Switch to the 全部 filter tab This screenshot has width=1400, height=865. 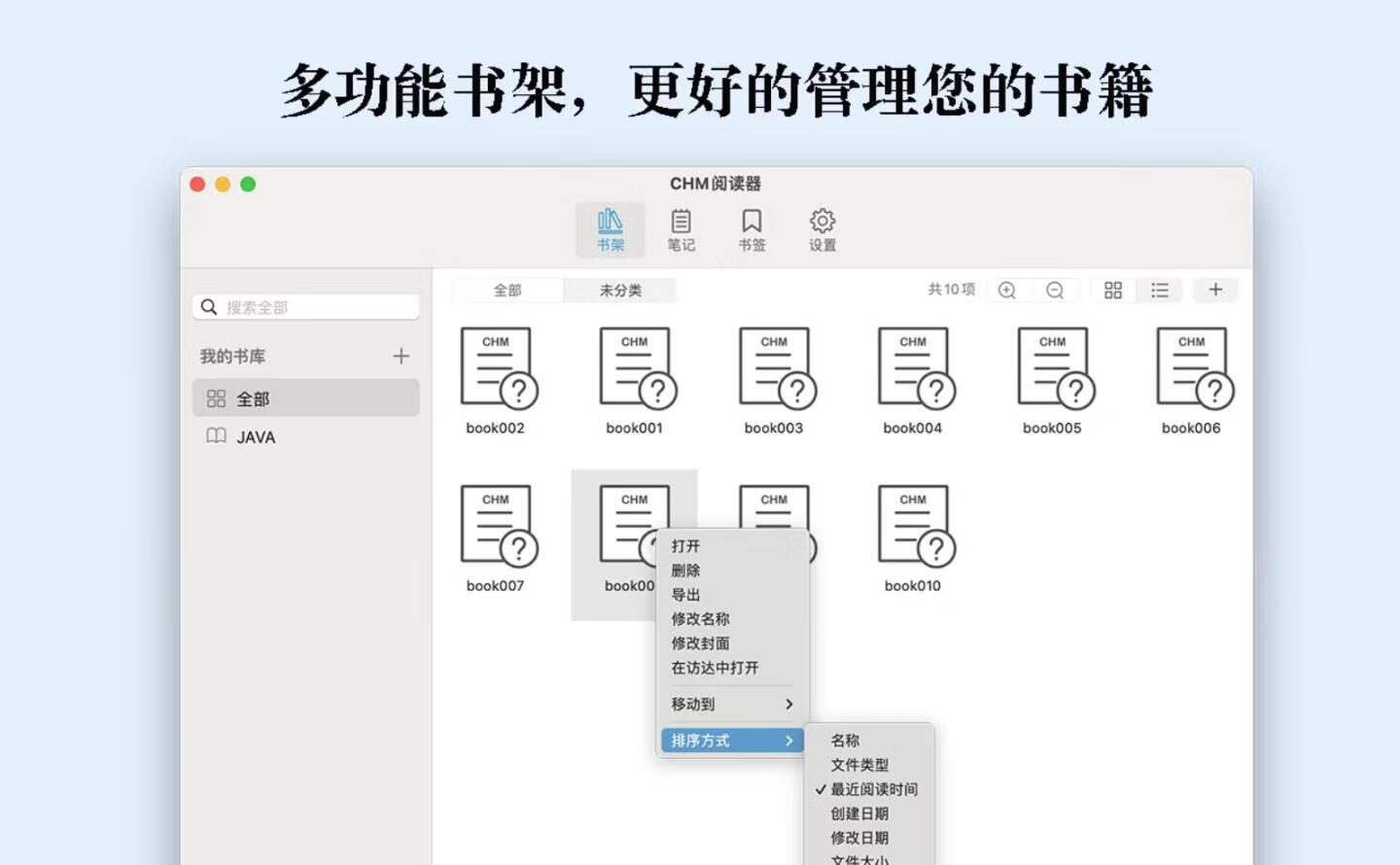coord(507,291)
